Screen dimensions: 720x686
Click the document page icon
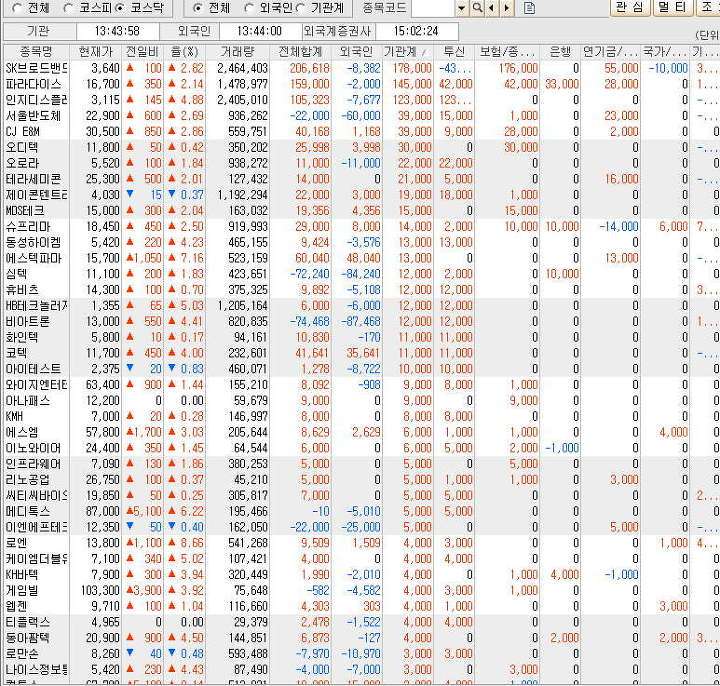(x=529, y=8)
